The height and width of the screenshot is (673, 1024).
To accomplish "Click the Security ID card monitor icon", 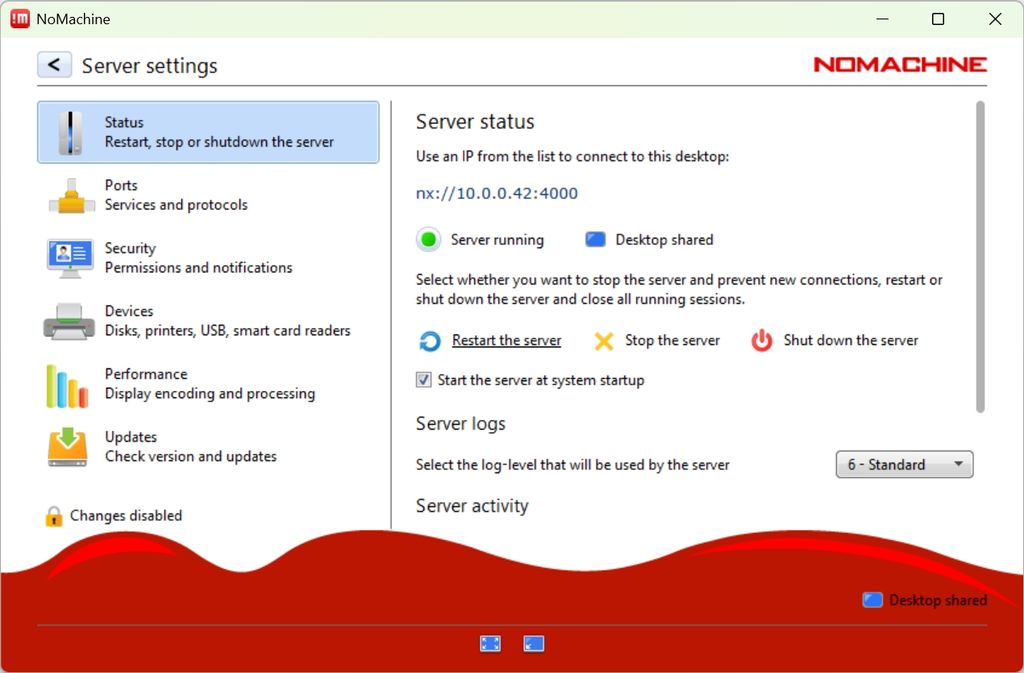I will tap(70, 258).
